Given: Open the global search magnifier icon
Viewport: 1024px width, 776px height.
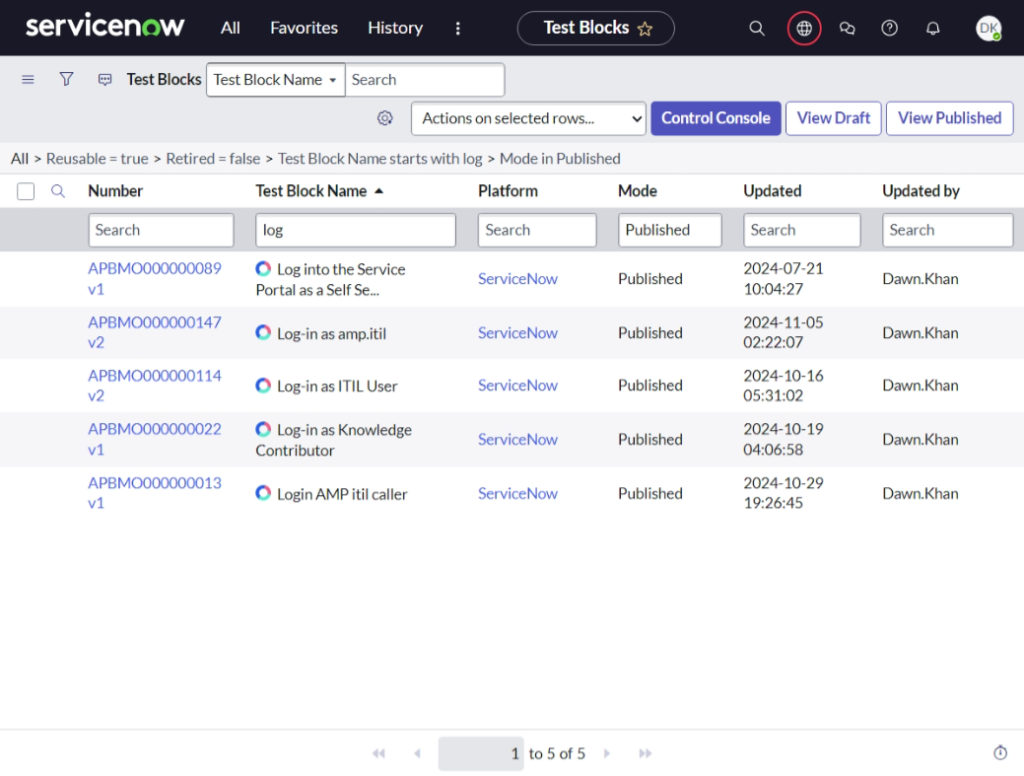Looking at the screenshot, I should 757,28.
